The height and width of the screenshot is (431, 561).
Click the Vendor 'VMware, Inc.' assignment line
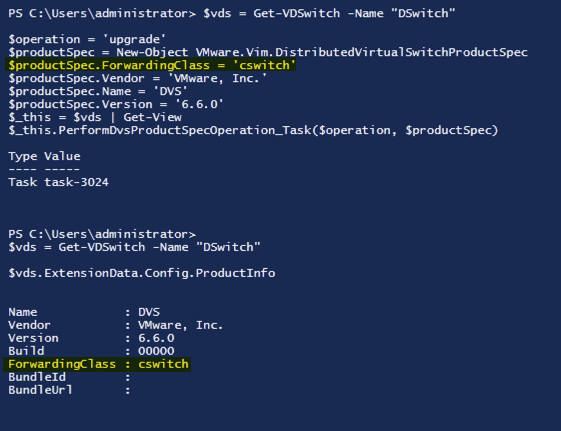point(137,78)
